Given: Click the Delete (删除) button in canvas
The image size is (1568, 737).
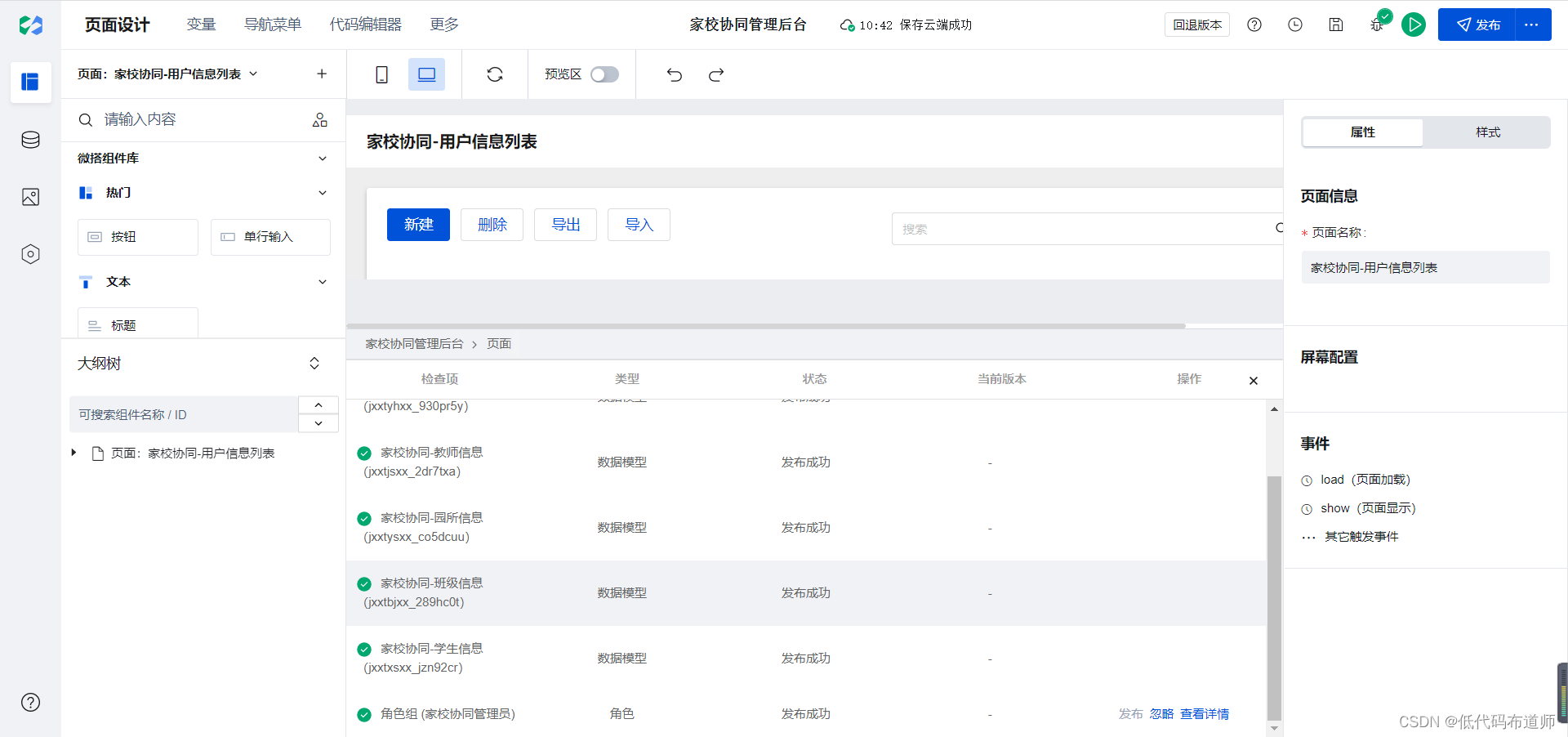Looking at the screenshot, I should [492, 225].
